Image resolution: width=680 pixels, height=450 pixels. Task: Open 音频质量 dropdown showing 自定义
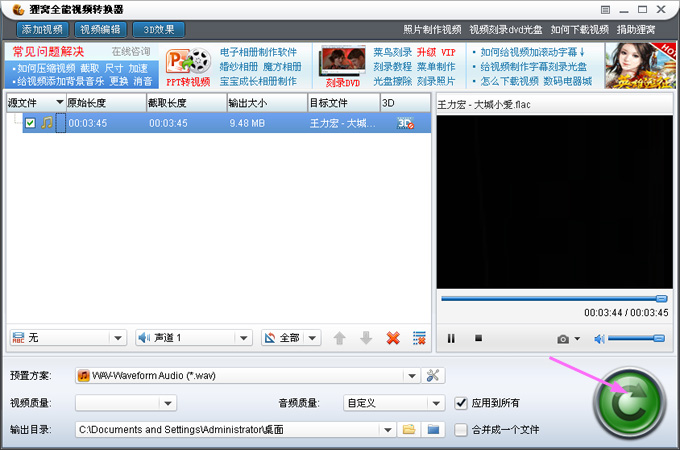point(436,403)
